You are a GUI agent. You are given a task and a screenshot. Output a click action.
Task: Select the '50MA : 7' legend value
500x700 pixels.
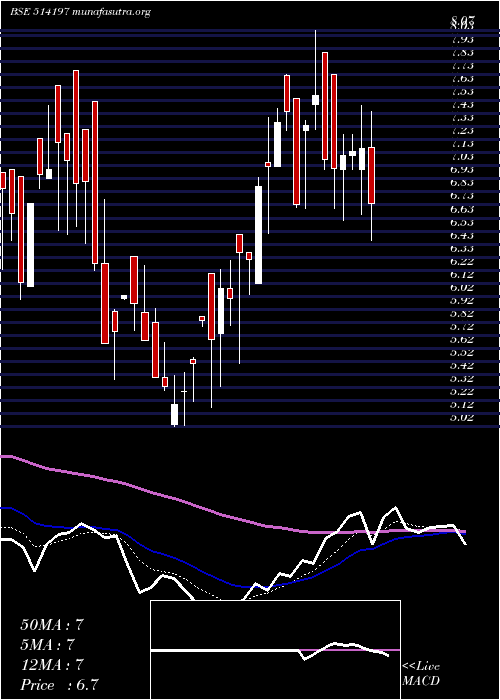pos(52,625)
